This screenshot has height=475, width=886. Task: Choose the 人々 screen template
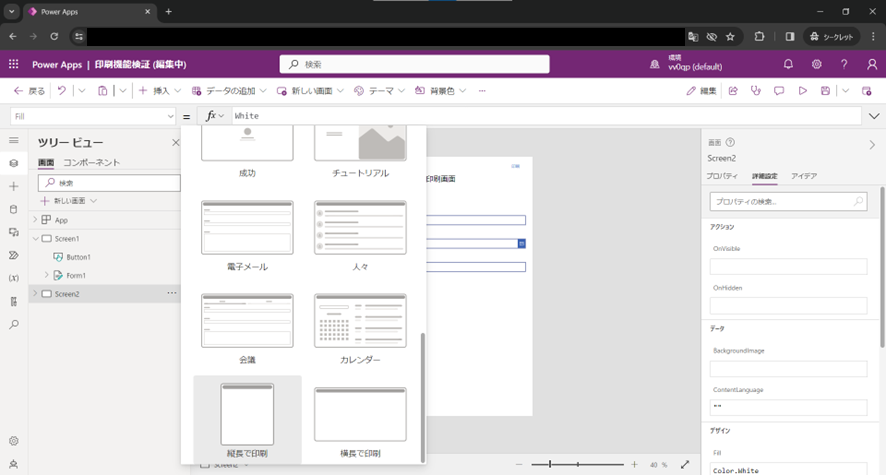tap(360, 235)
